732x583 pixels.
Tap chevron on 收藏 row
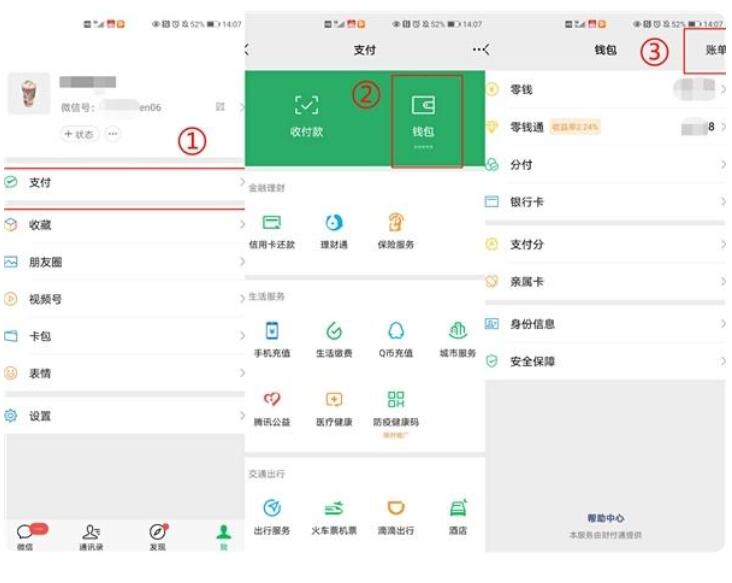click(242, 225)
